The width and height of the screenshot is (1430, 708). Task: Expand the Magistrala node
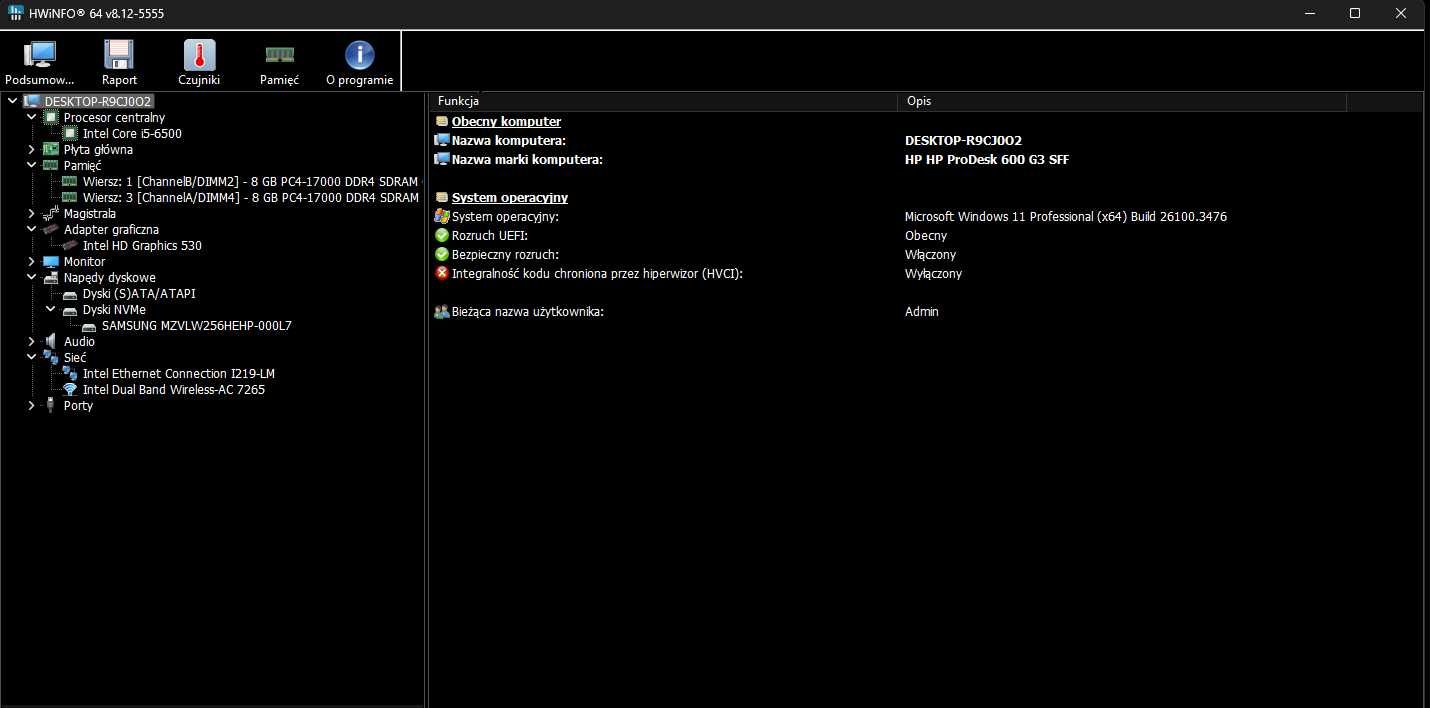(x=31, y=213)
